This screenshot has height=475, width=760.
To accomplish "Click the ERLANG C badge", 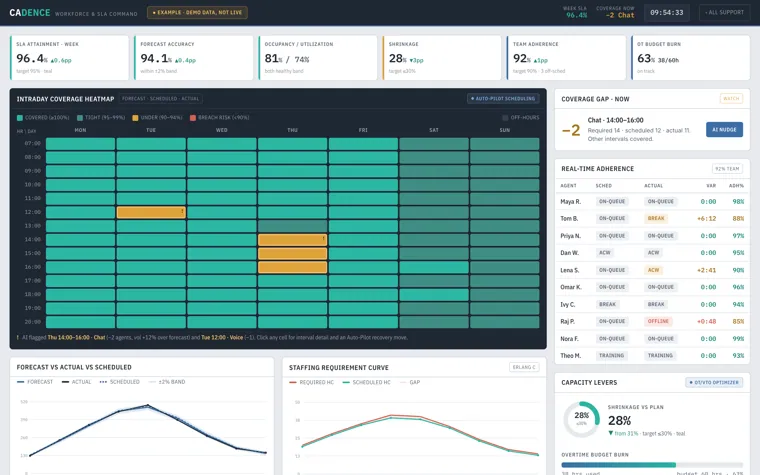I will click(x=524, y=367).
